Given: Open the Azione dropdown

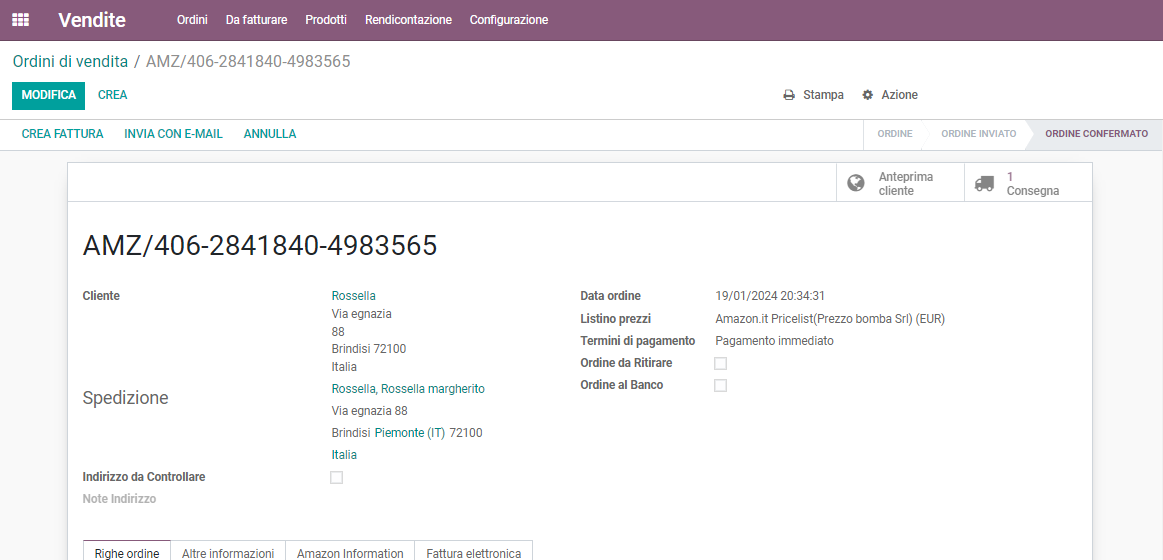Looking at the screenshot, I should pos(890,95).
